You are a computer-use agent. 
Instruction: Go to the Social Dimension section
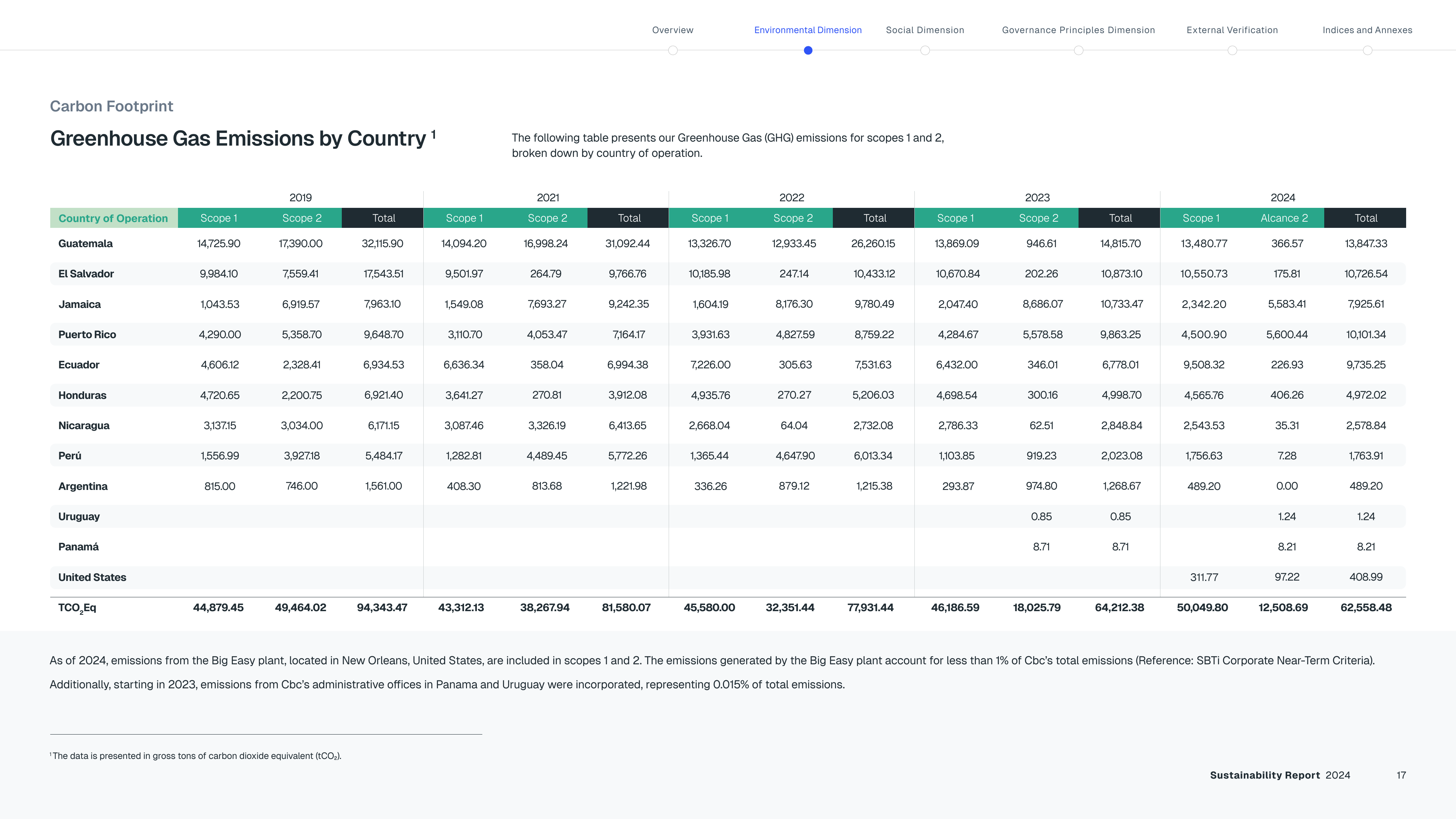[x=925, y=30]
